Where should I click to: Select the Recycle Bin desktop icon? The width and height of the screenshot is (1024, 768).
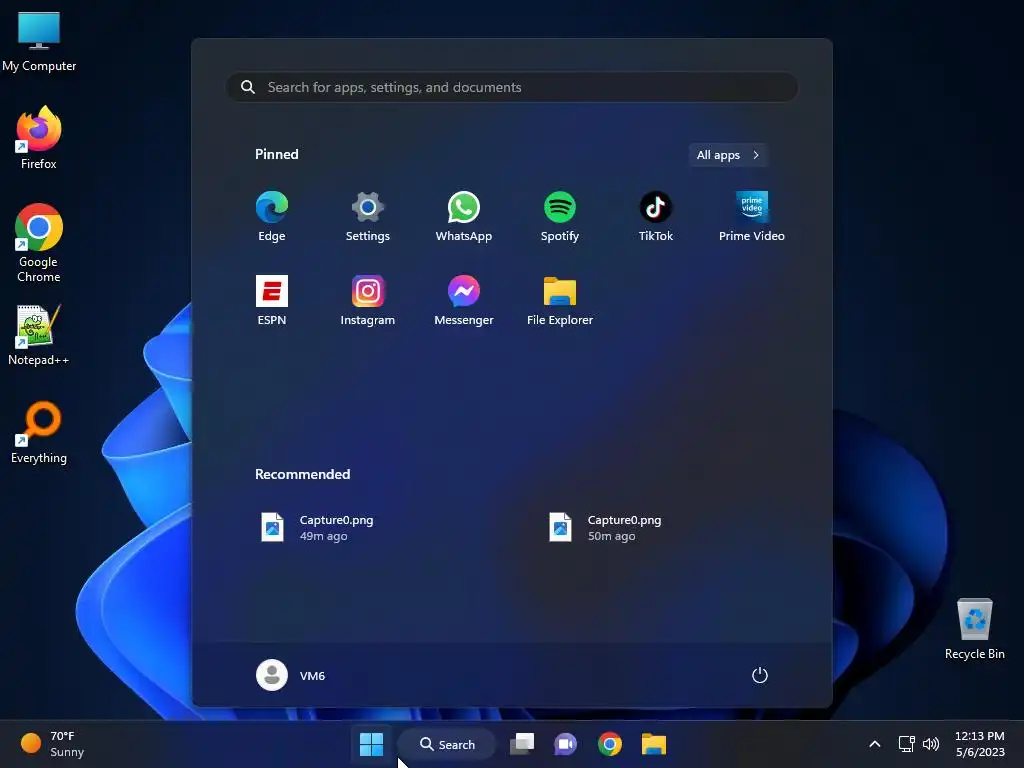pos(974,628)
